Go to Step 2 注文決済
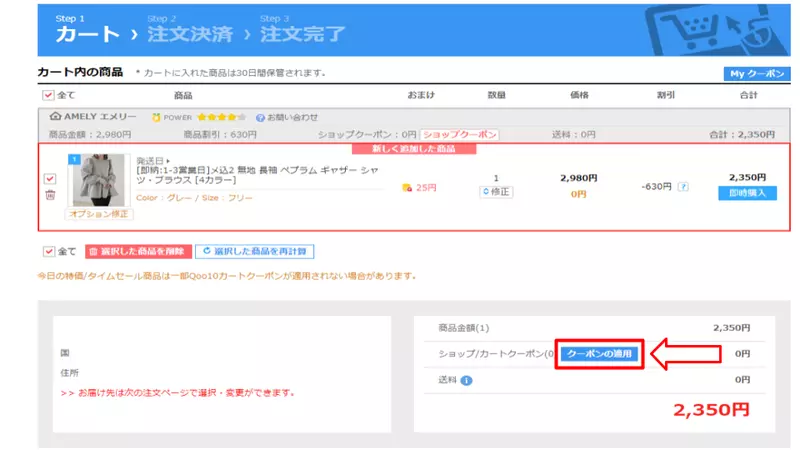Screen dimensions: 800x450 point(189,34)
